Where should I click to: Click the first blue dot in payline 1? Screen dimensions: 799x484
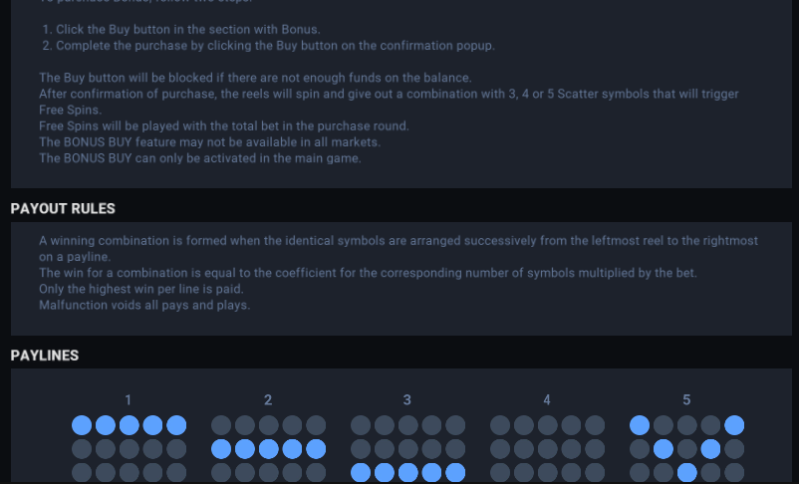82,425
